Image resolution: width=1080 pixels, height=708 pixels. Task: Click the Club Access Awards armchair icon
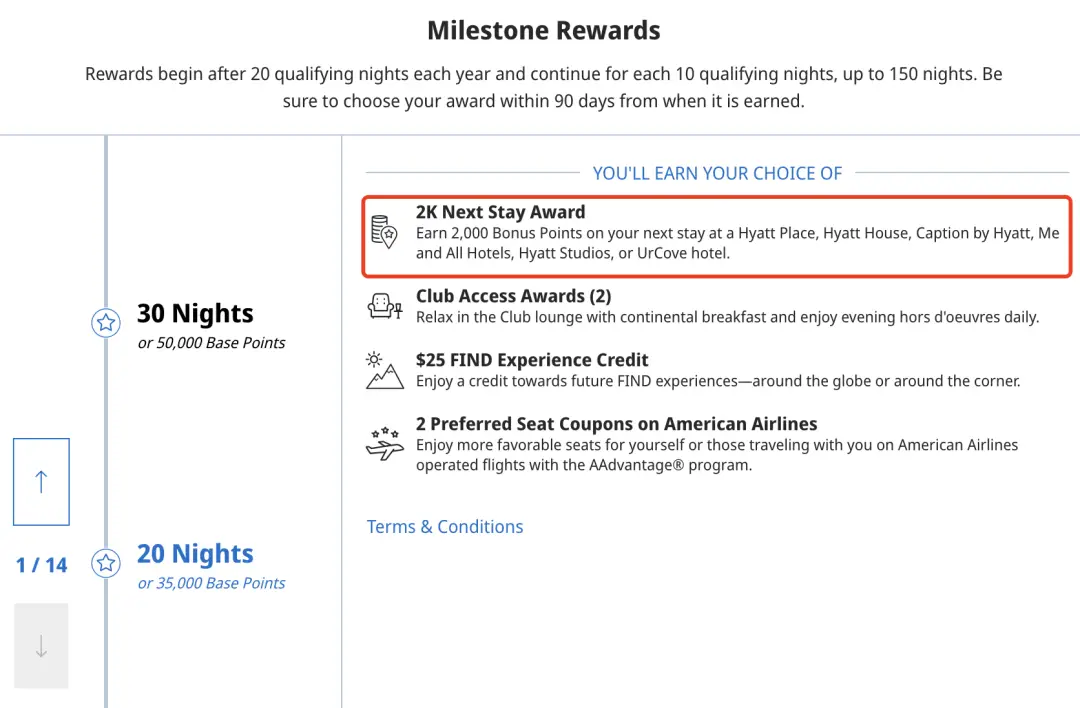point(385,306)
